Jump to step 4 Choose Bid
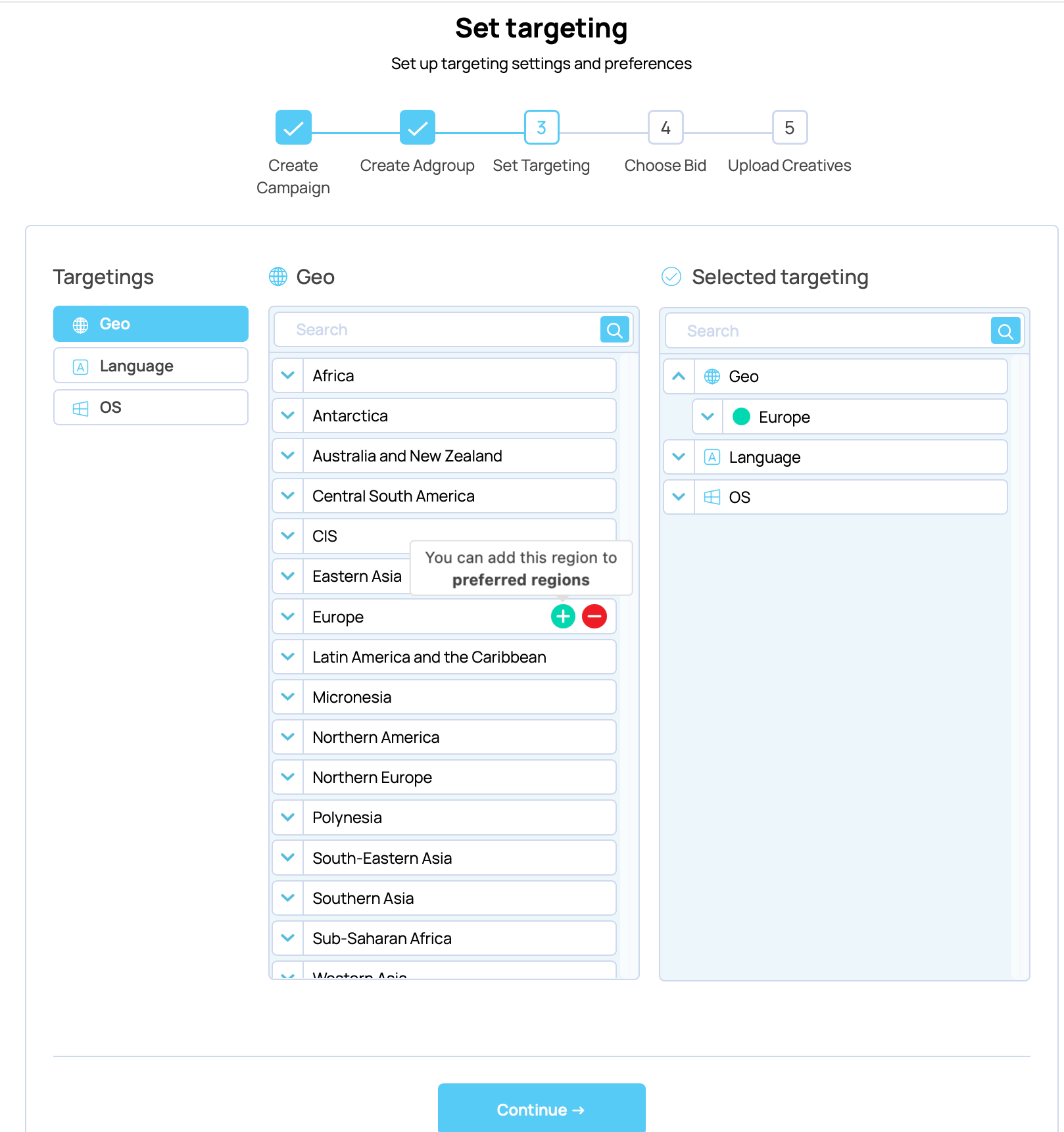Image resolution: width=1064 pixels, height=1132 pixels. click(x=665, y=128)
